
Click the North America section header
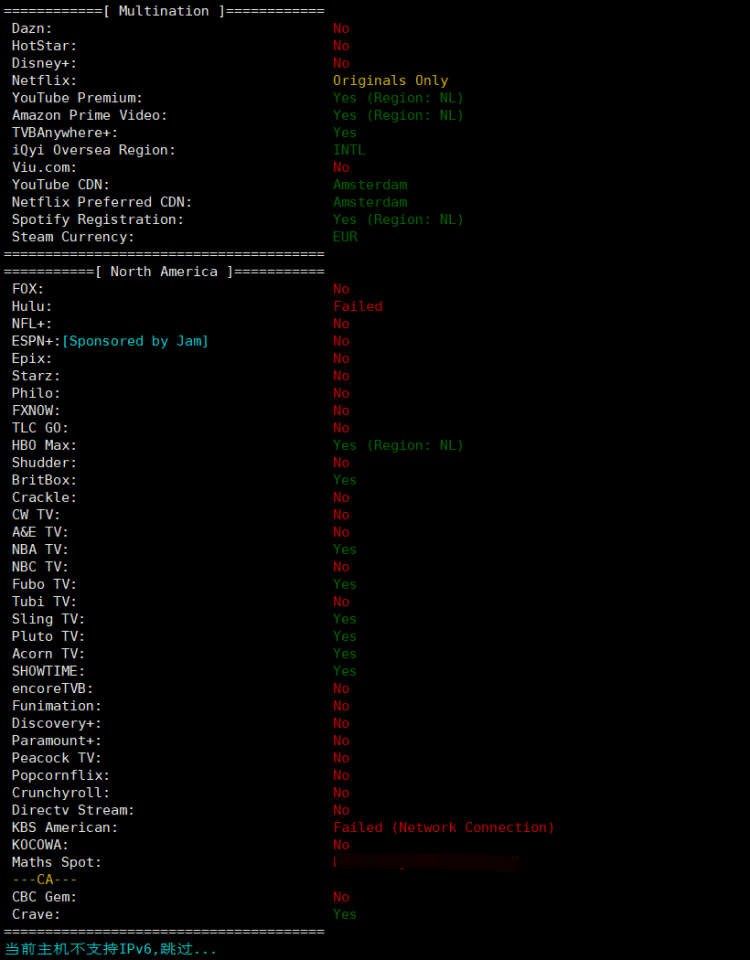tap(164, 272)
